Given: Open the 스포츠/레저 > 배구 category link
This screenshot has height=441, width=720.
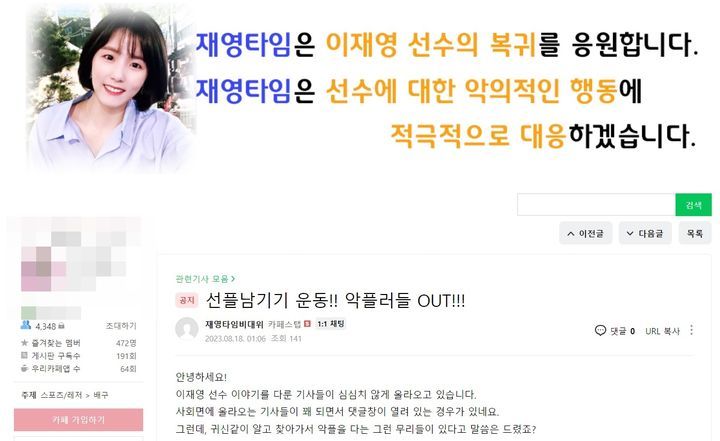Looking at the screenshot, I should [x=74, y=395].
